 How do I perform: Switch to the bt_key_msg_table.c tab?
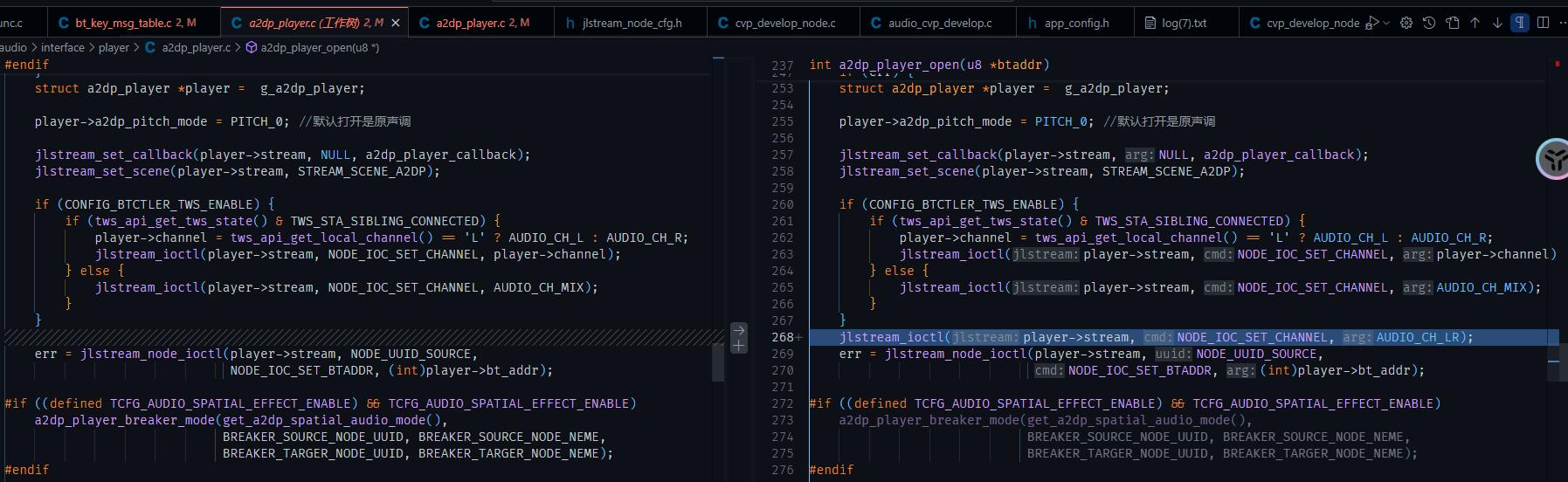(x=127, y=23)
